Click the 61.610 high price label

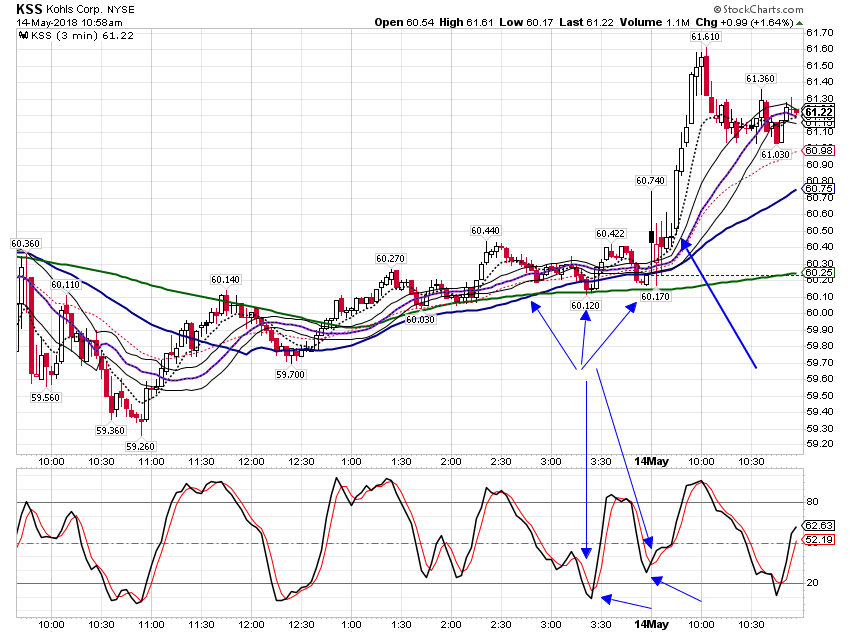tap(705, 37)
